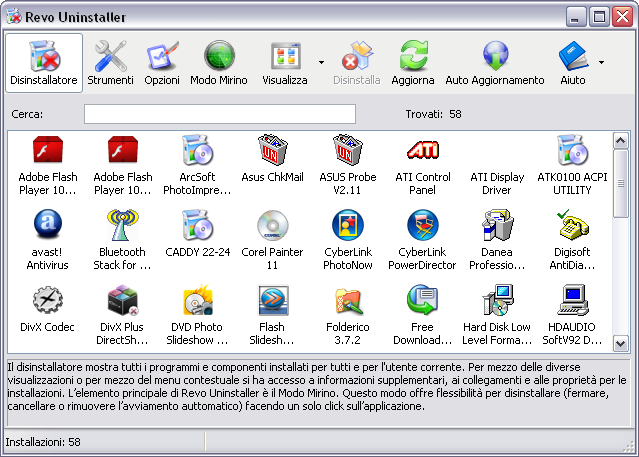This screenshot has height=457, width=639.
Task: Click the Auto Aggiornamento globe icon
Action: (x=495, y=56)
